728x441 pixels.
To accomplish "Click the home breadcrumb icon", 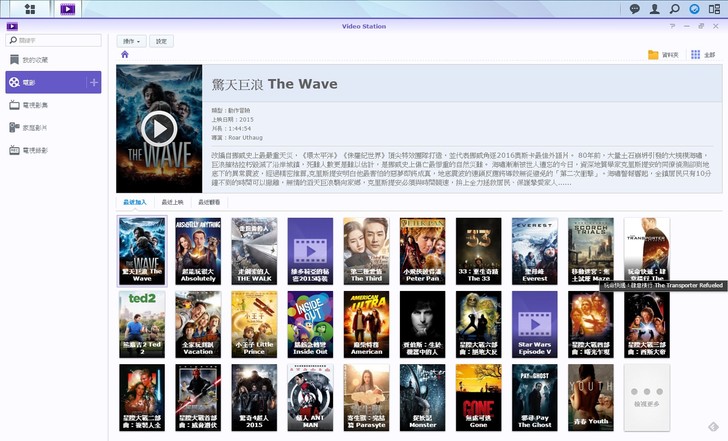I will [124, 54].
